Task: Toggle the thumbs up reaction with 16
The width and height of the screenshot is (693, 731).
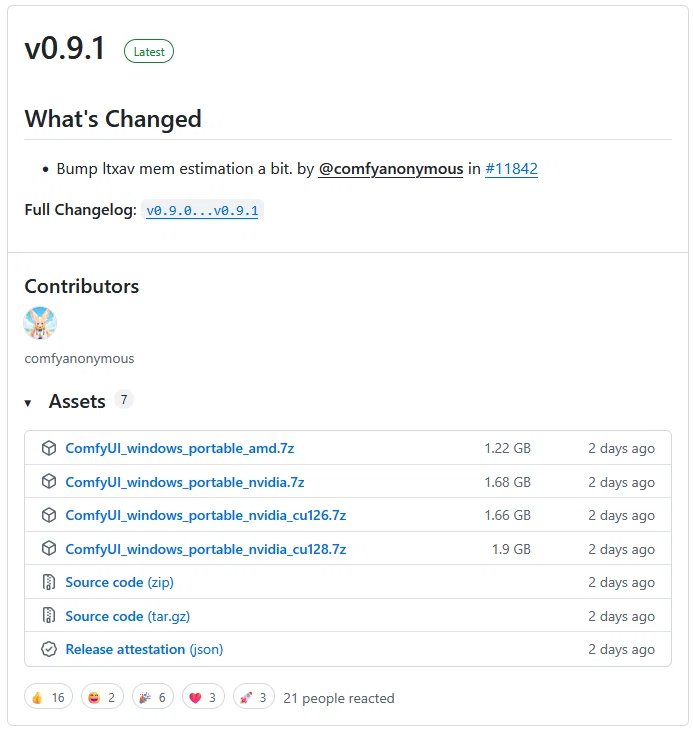Action: pyautogui.click(x=49, y=697)
